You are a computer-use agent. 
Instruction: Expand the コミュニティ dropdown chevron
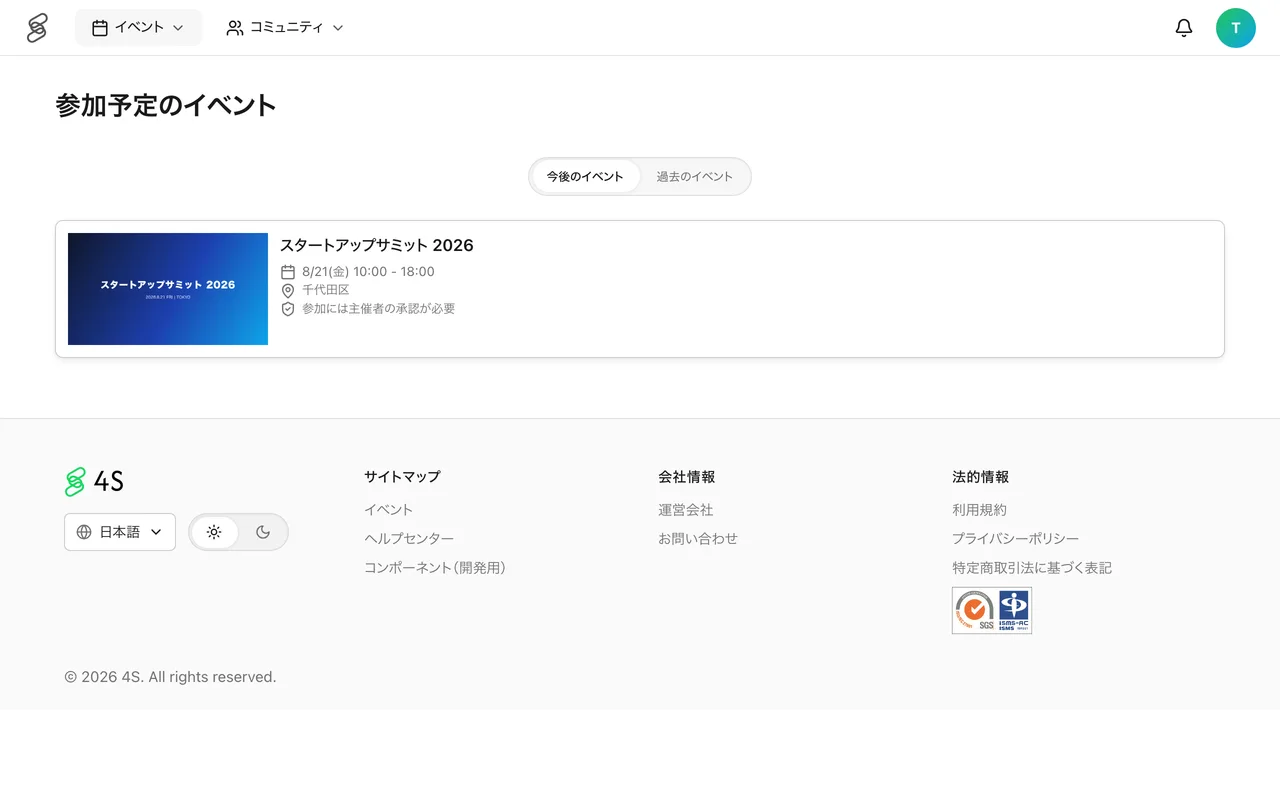tap(338, 28)
